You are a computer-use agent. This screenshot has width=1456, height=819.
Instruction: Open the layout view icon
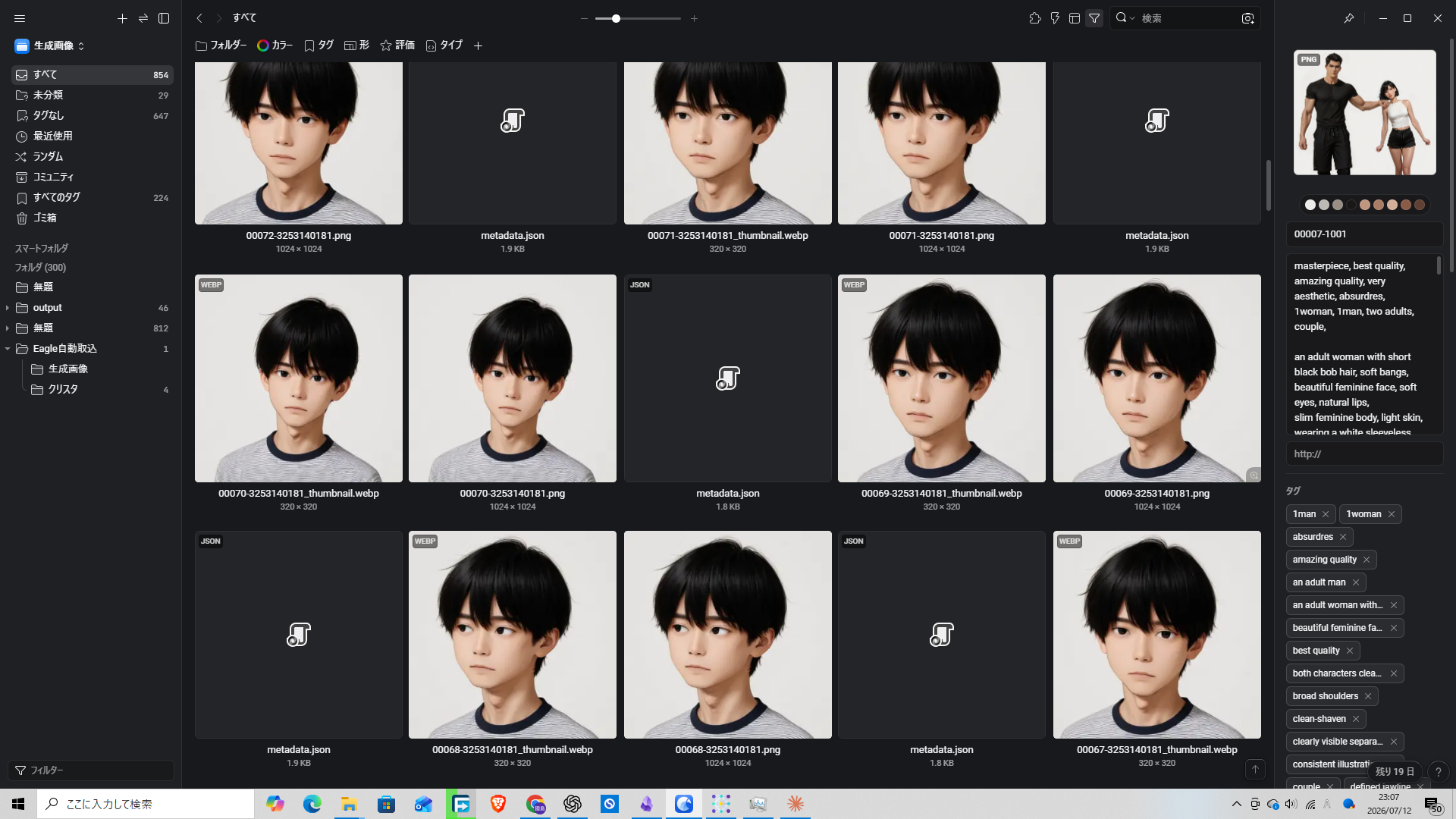click(x=1075, y=18)
